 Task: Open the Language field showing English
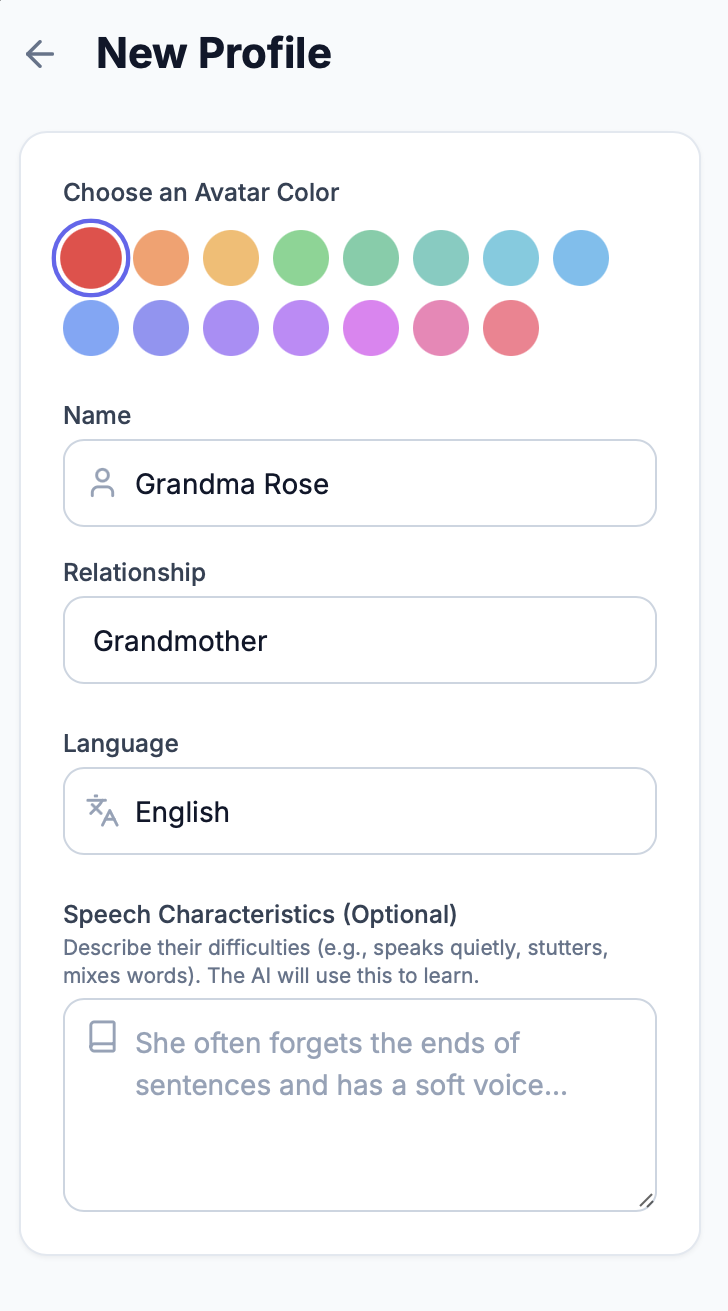380,811
